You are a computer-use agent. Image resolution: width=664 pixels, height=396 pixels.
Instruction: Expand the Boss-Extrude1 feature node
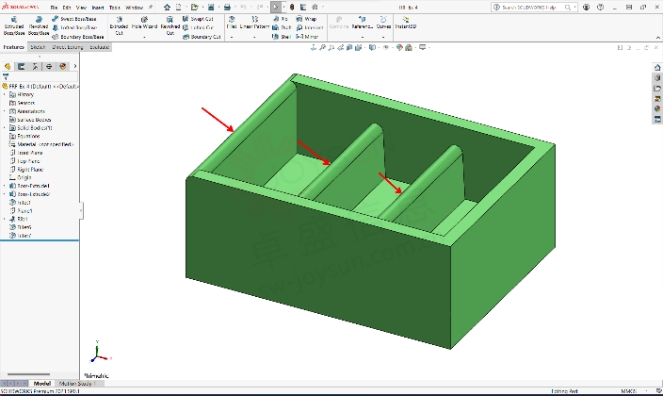point(5,186)
